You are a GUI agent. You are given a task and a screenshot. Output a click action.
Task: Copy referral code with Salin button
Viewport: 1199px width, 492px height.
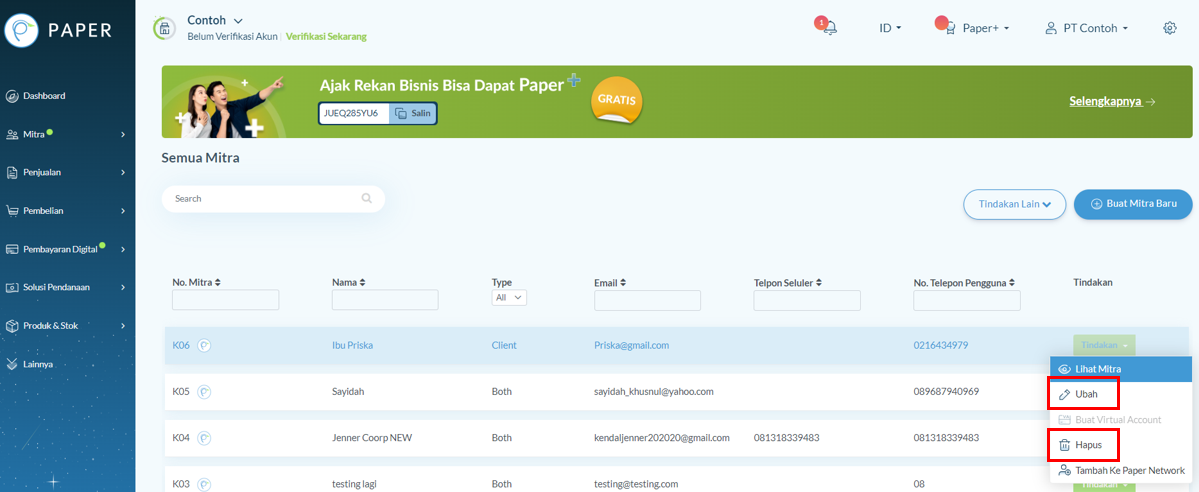(413, 113)
